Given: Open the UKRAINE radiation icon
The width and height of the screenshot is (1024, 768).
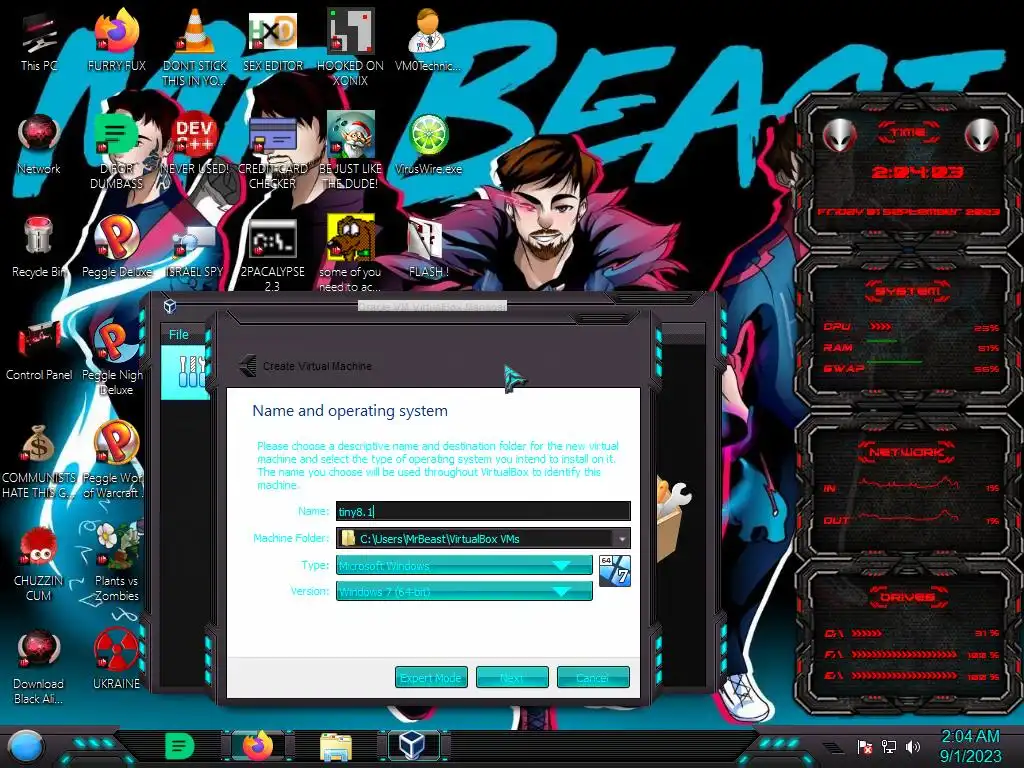Looking at the screenshot, I should [117, 660].
